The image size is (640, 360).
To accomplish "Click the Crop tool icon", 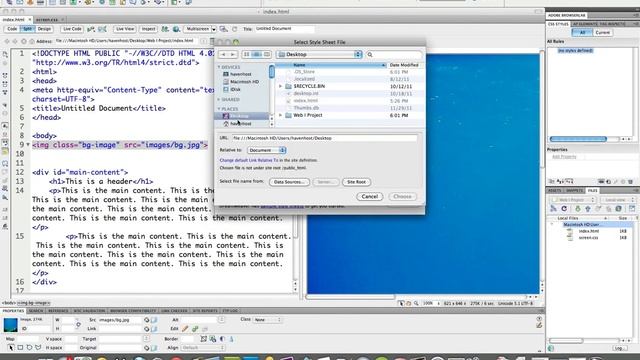I will click(x=204, y=339).
